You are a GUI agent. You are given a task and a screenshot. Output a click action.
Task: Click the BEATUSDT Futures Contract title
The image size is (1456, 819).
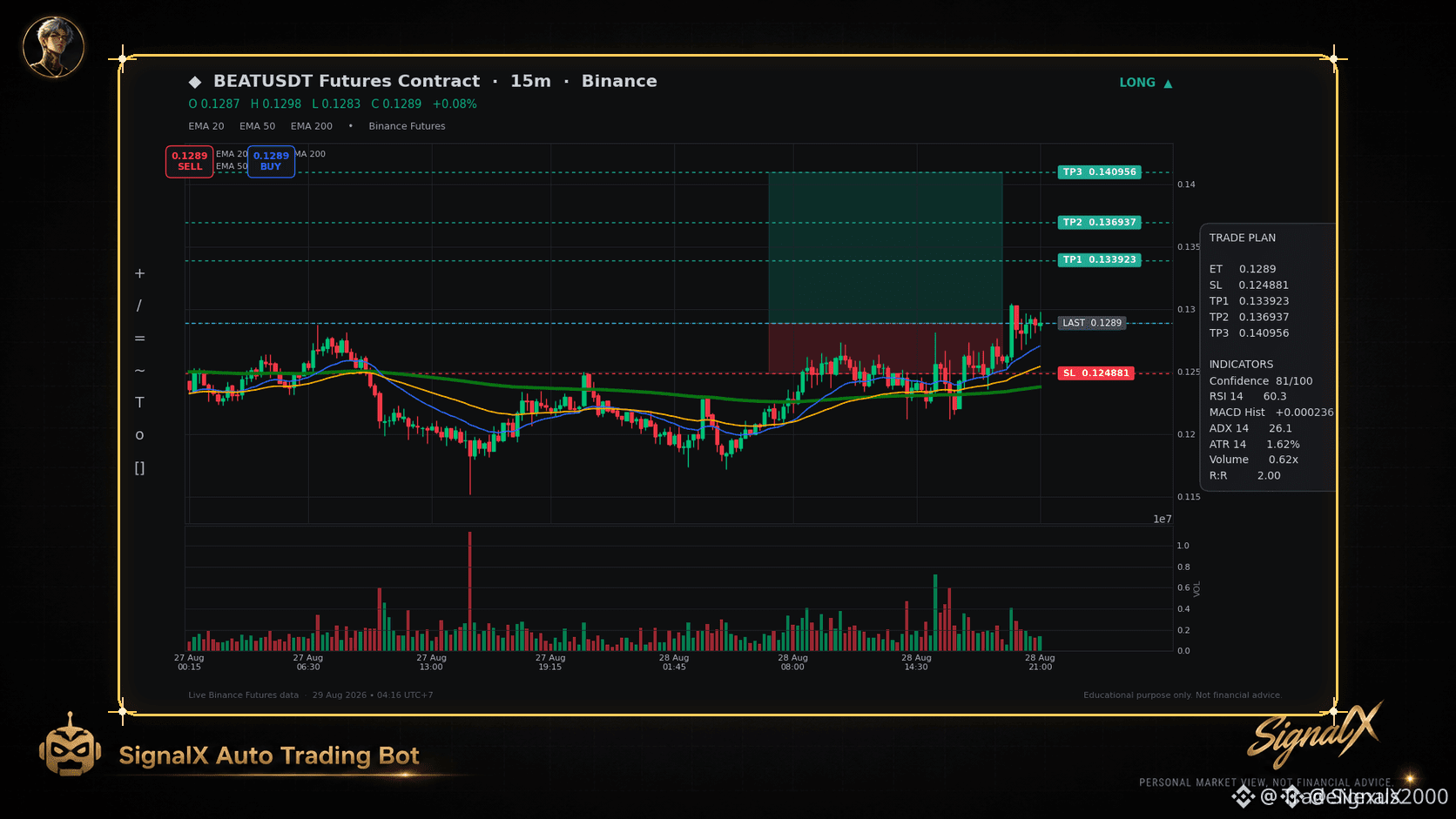point(347,81)
